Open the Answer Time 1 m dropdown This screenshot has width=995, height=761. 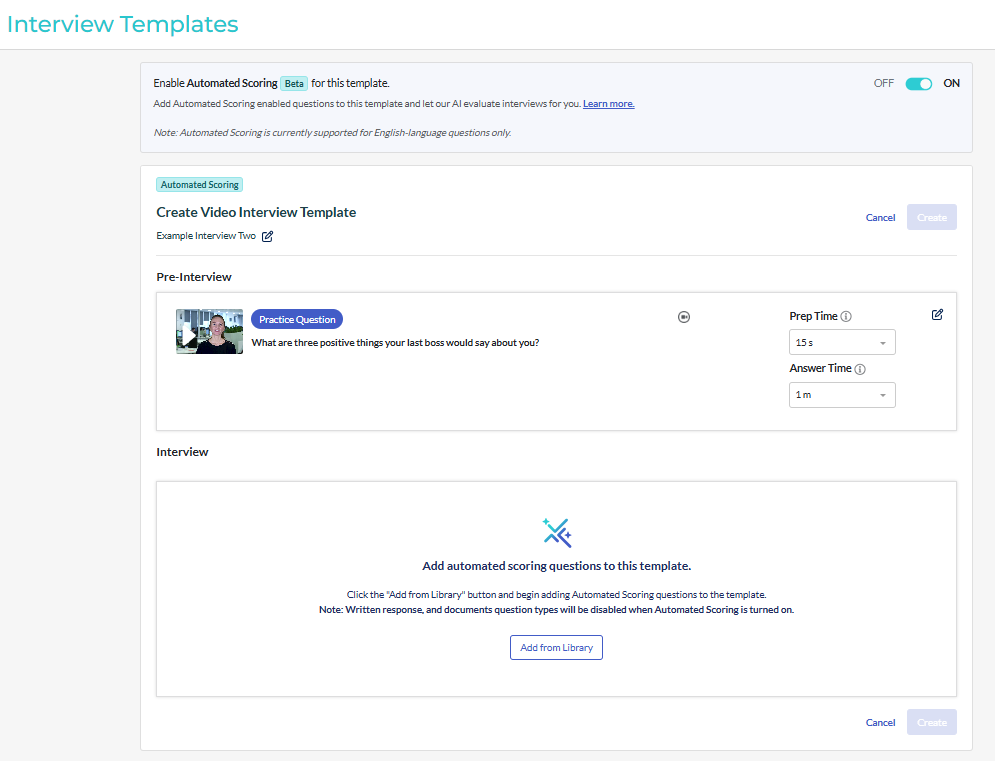[x=842, y=395]
